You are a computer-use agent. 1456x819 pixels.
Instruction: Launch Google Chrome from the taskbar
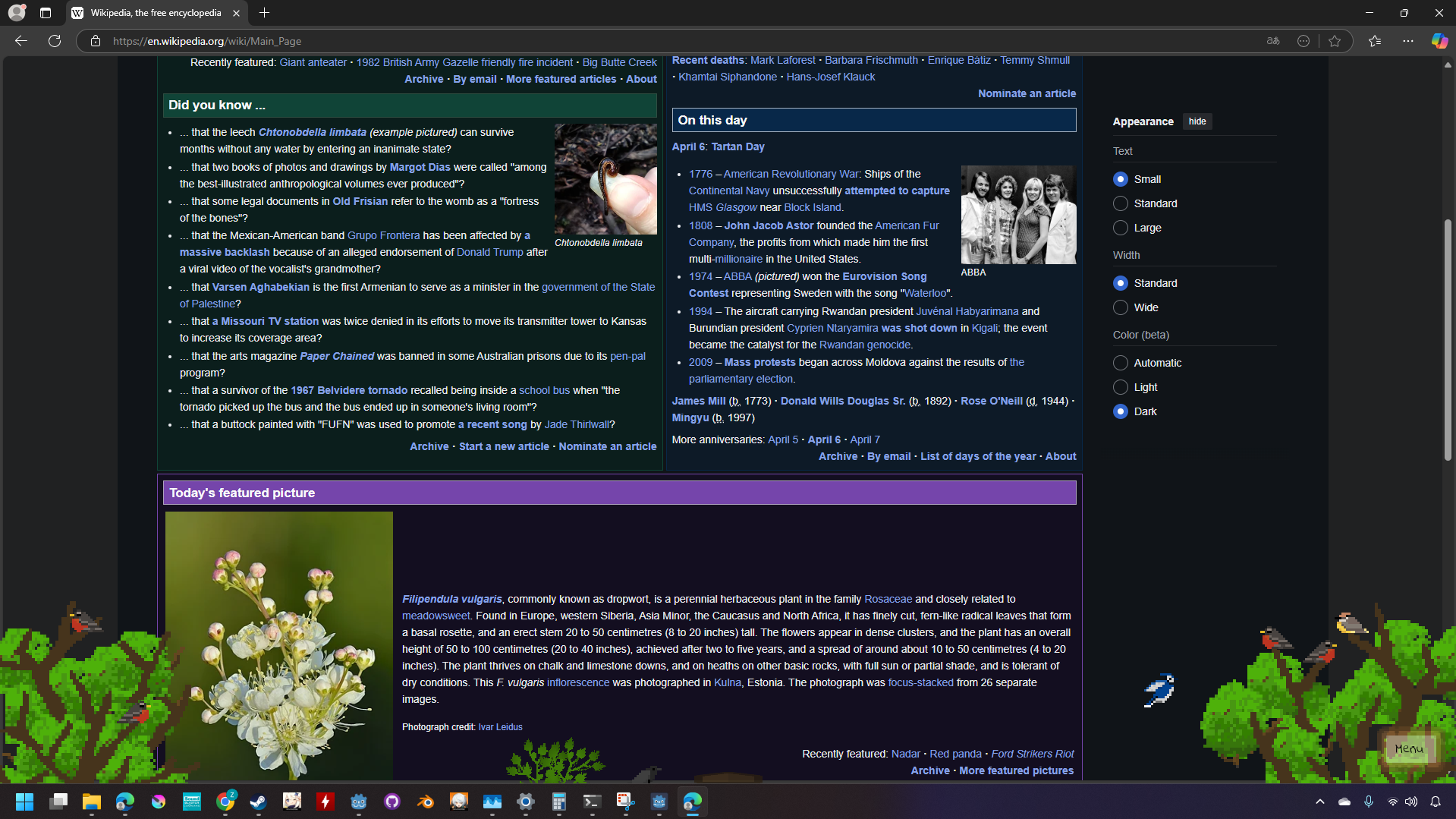225,802
